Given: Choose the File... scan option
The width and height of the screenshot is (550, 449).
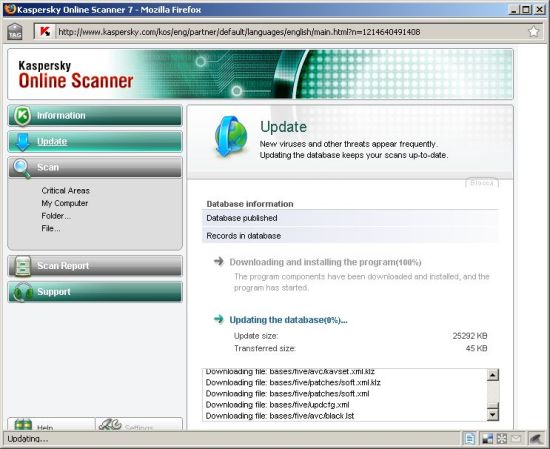Looking at the screenshot, I should click(x=51, y=228).
